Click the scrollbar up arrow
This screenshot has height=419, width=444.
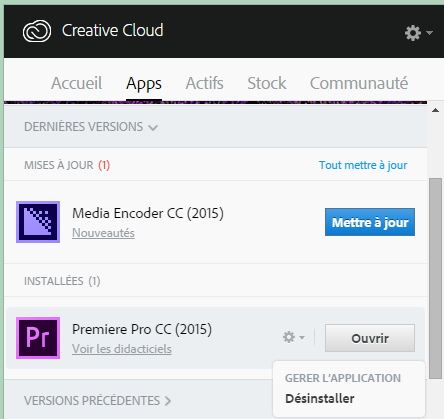point(435,110)
